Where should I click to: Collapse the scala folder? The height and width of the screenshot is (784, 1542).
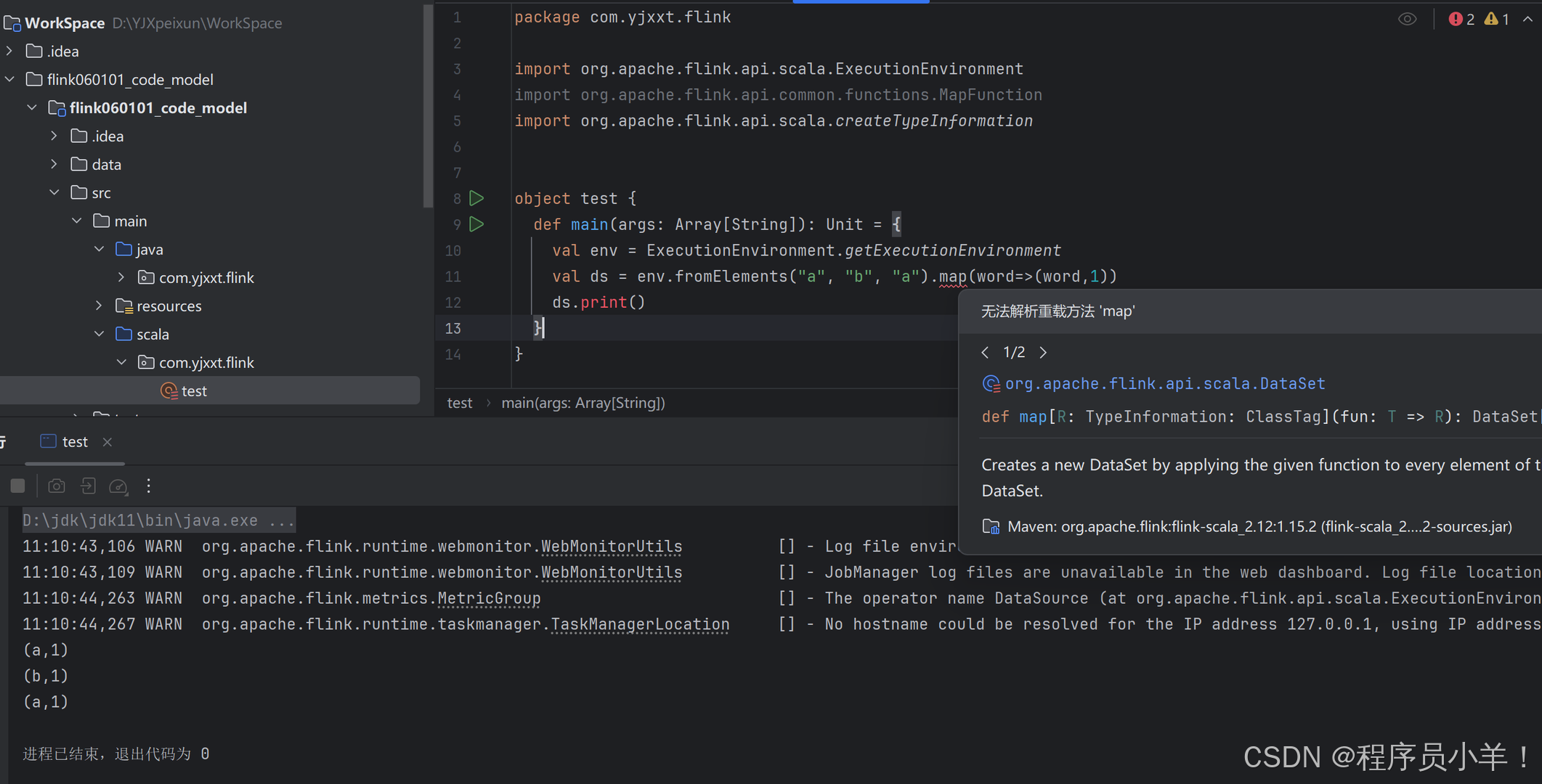tap(99, 334)
